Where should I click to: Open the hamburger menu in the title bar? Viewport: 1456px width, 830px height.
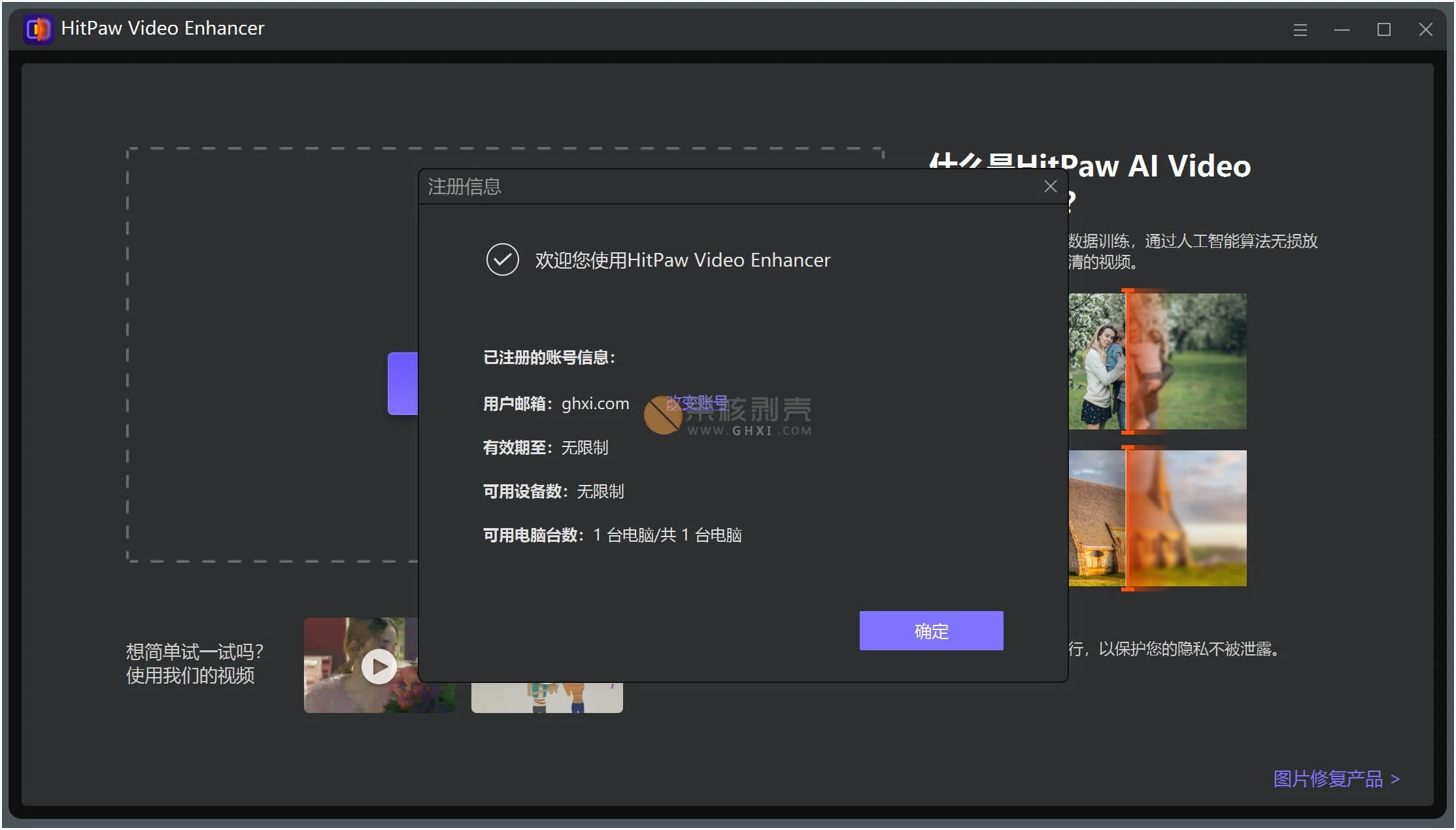pyautogui.click(x=1300, y=29)
